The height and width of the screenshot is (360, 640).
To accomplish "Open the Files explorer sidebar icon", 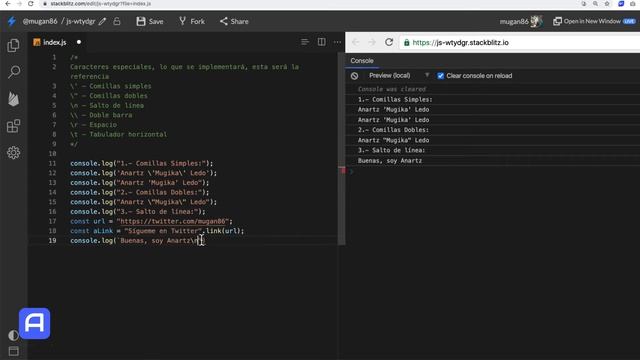I will pos(13,45).
